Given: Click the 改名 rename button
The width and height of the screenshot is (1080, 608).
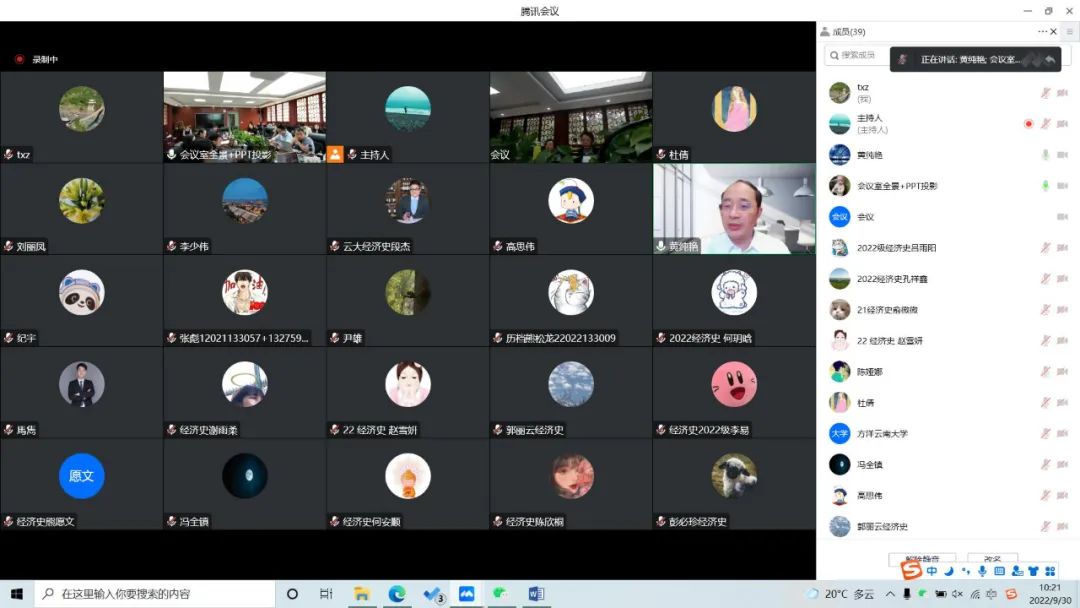Looking at the screenshot, I should [992, 559].
